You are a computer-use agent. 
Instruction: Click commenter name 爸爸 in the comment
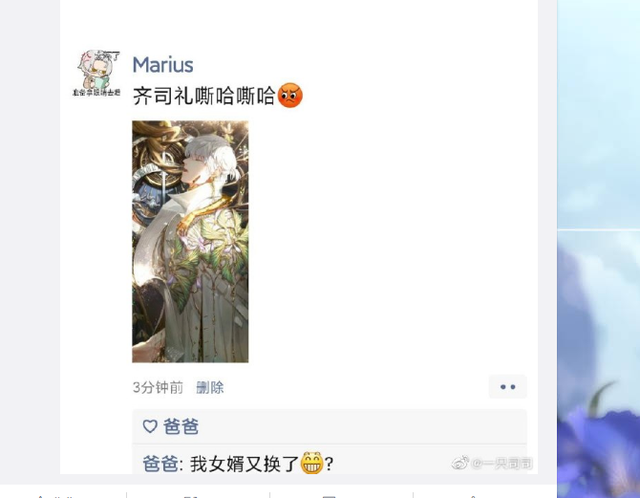pyautogui.click(x=160, y=464)
